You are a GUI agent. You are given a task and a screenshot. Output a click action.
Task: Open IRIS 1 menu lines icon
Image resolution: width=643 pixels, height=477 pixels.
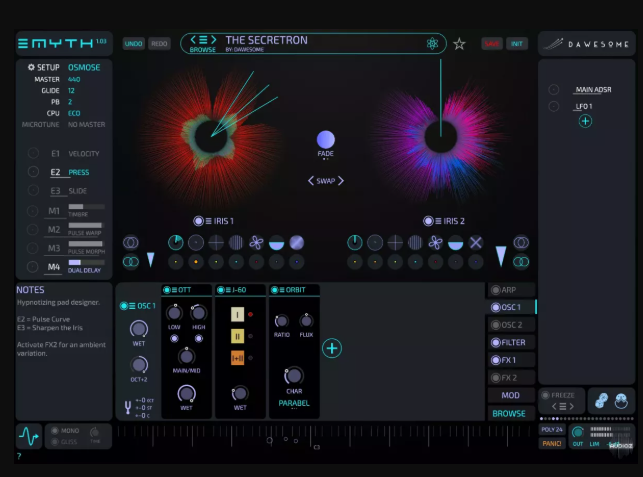click(208, 221)
